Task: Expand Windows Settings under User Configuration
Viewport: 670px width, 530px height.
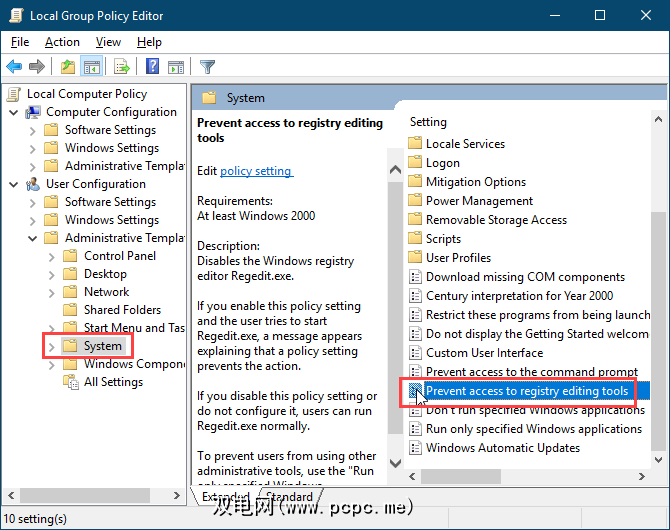Action: pos(33,220)
